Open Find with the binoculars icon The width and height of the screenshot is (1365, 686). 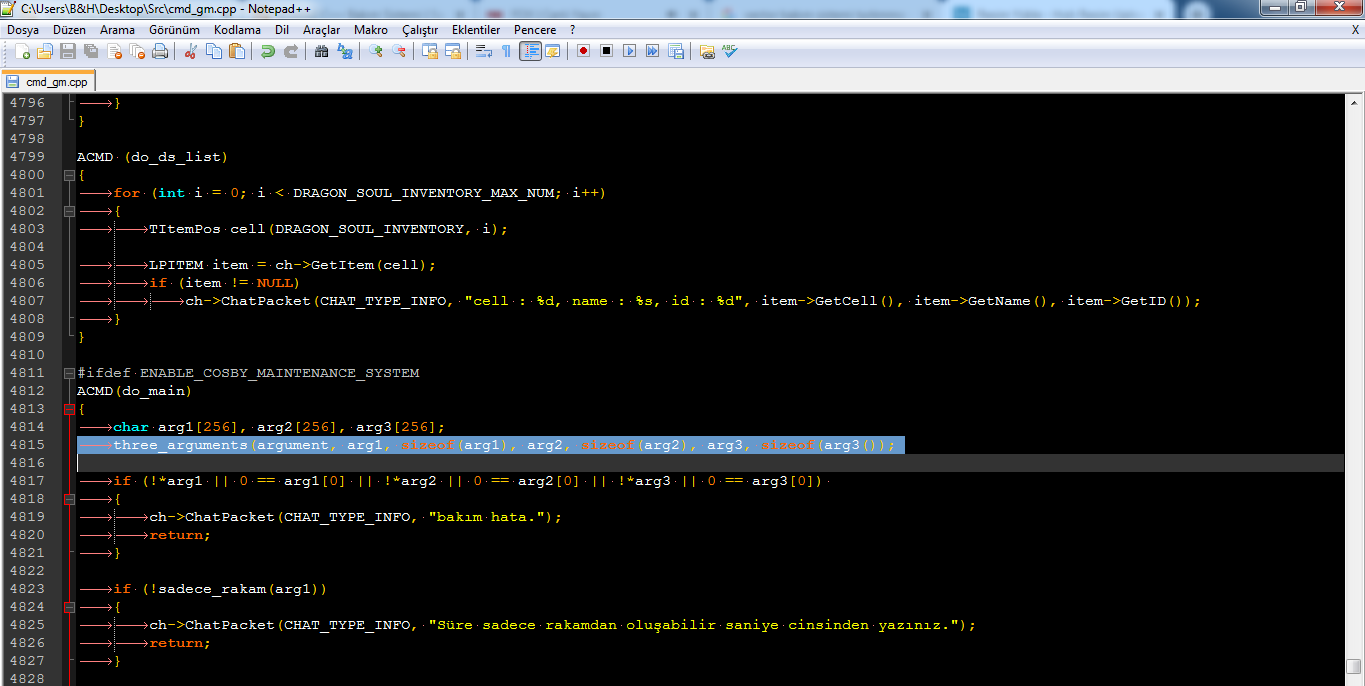[321, 51]
